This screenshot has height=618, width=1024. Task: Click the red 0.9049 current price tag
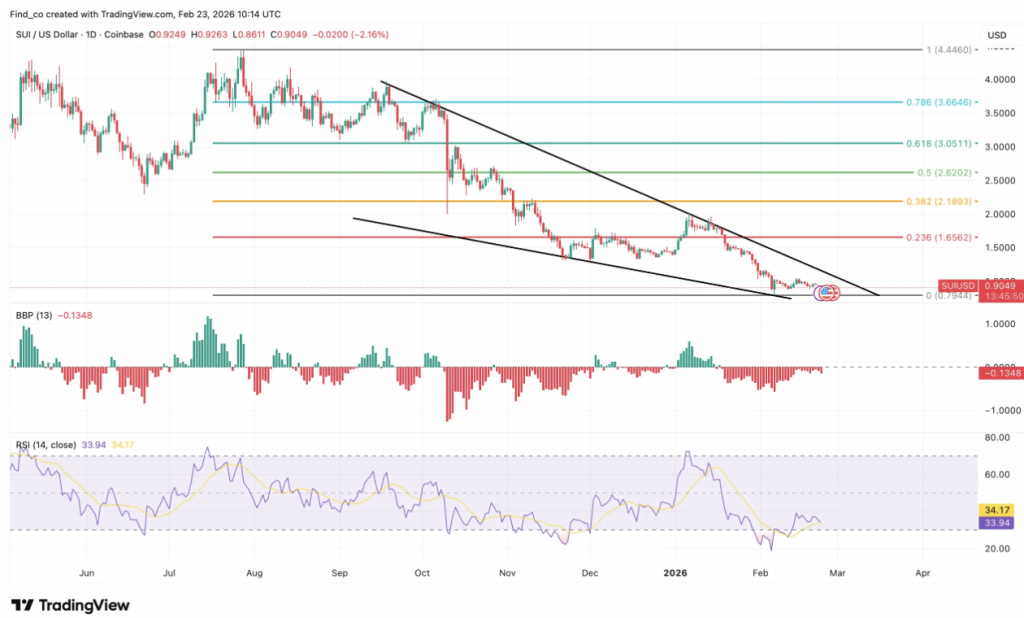[x=1000, y=286]
